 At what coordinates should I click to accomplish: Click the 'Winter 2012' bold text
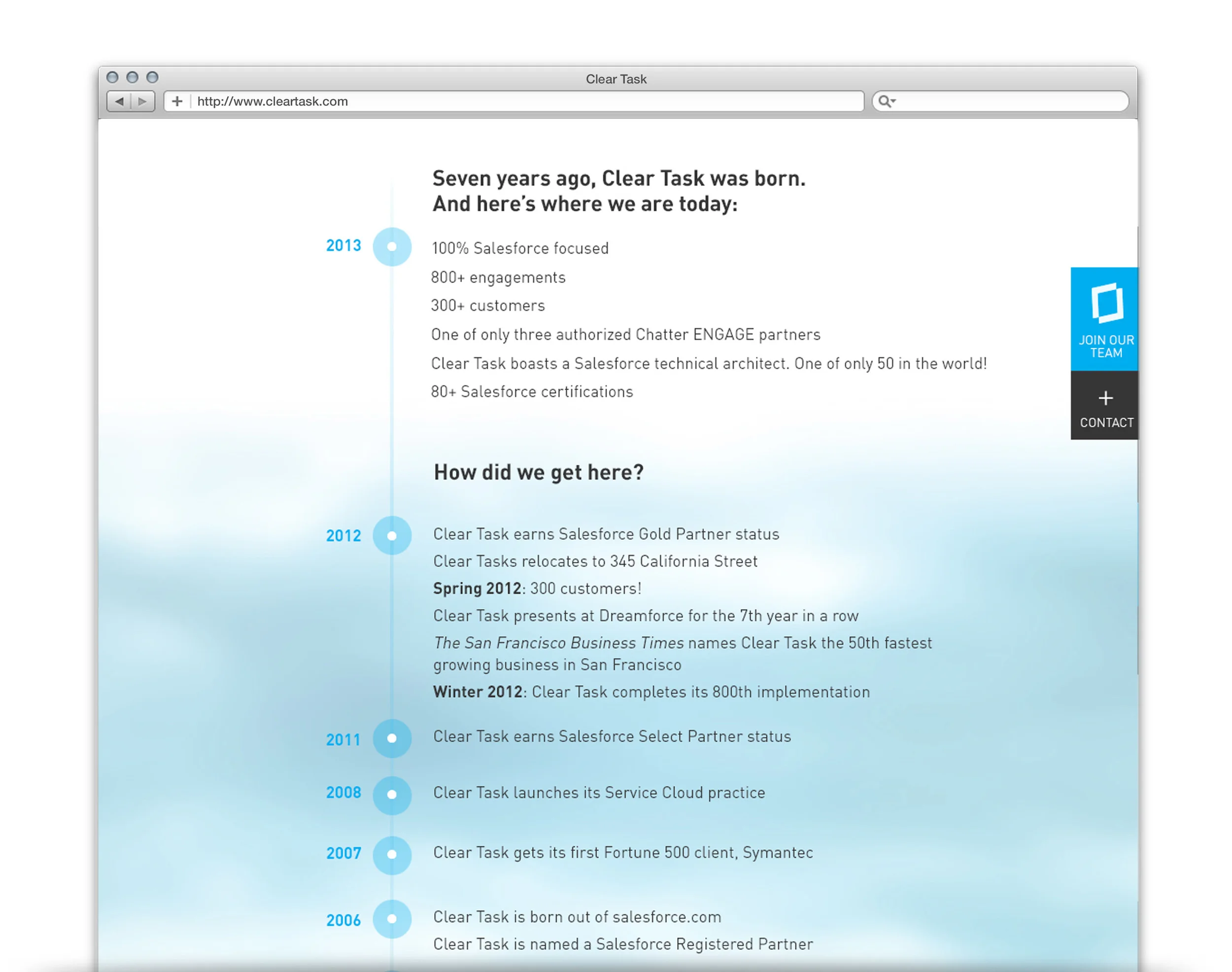coord(478,692)
